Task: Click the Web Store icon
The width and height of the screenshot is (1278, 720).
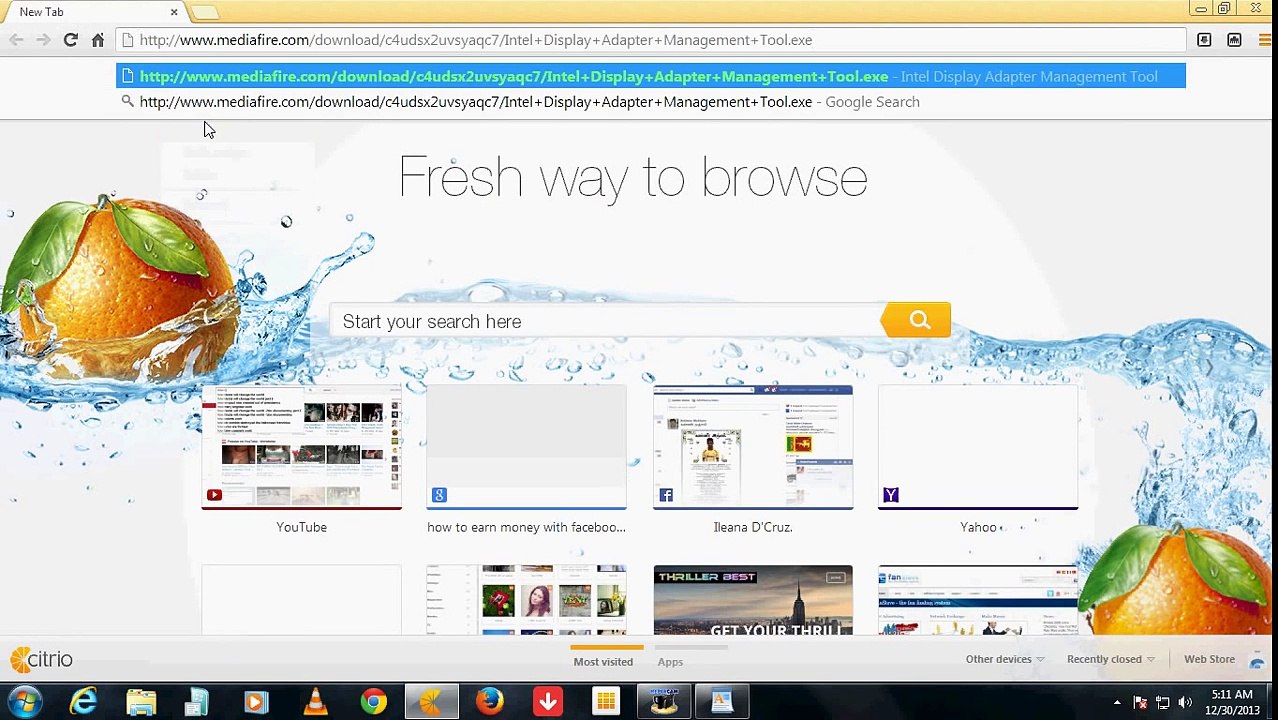Action: [1257, 660]
